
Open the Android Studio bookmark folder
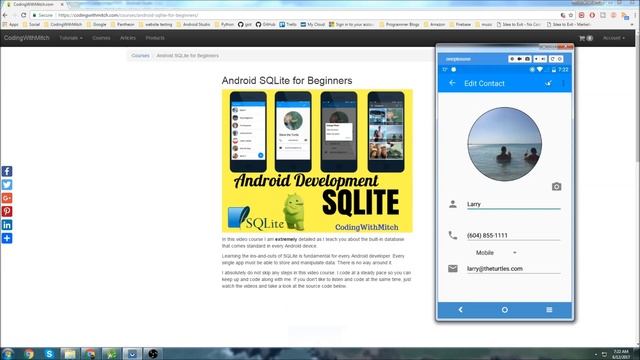(x=193, y=24)
